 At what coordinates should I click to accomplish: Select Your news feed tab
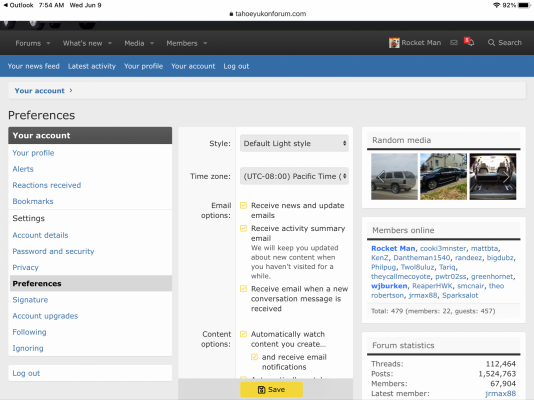pyautogui.click(x=34, y=66)
